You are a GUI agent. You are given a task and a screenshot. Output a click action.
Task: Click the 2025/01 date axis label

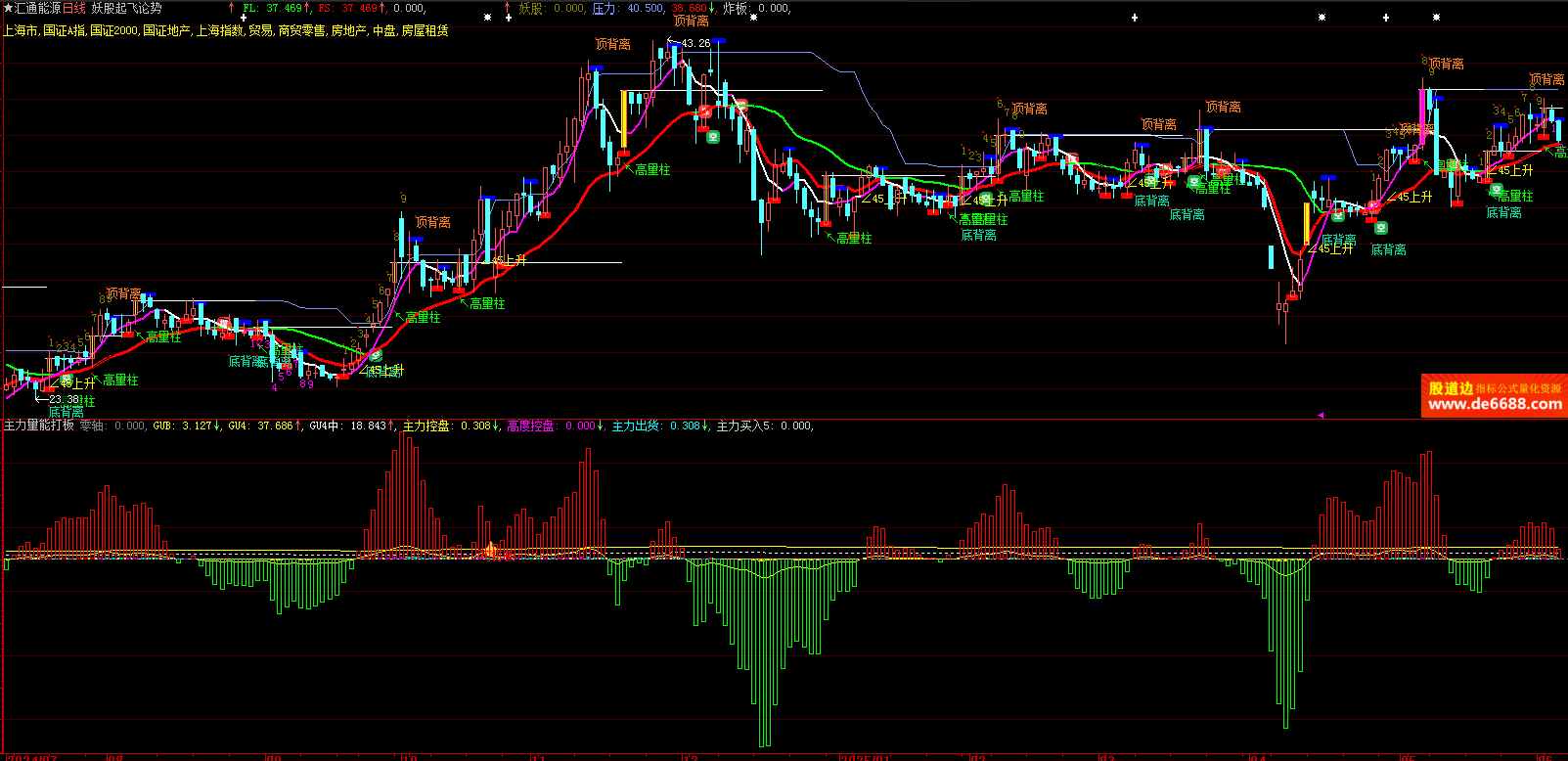[865, 757]
